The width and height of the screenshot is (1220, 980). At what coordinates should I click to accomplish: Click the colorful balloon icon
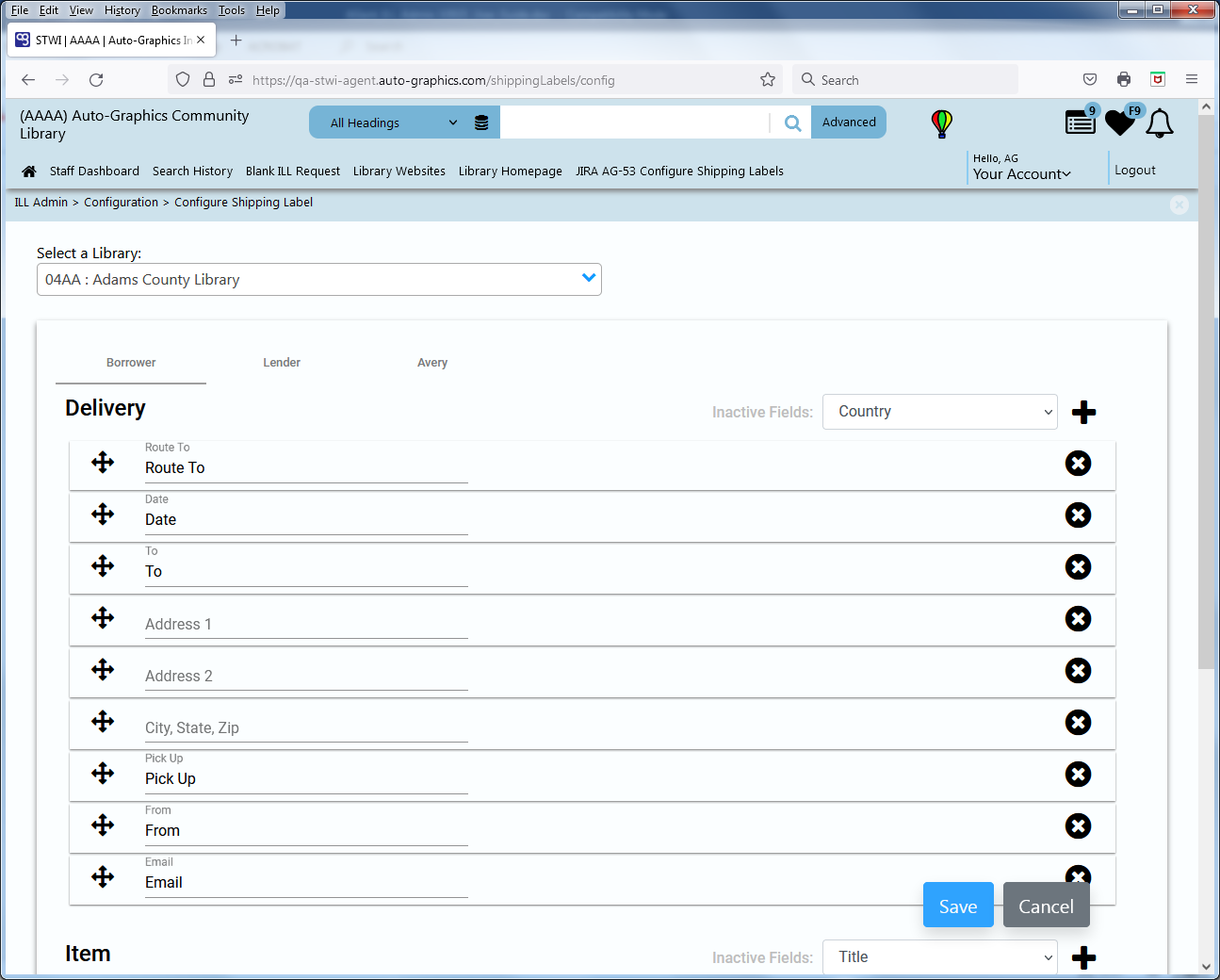(941, 123)
